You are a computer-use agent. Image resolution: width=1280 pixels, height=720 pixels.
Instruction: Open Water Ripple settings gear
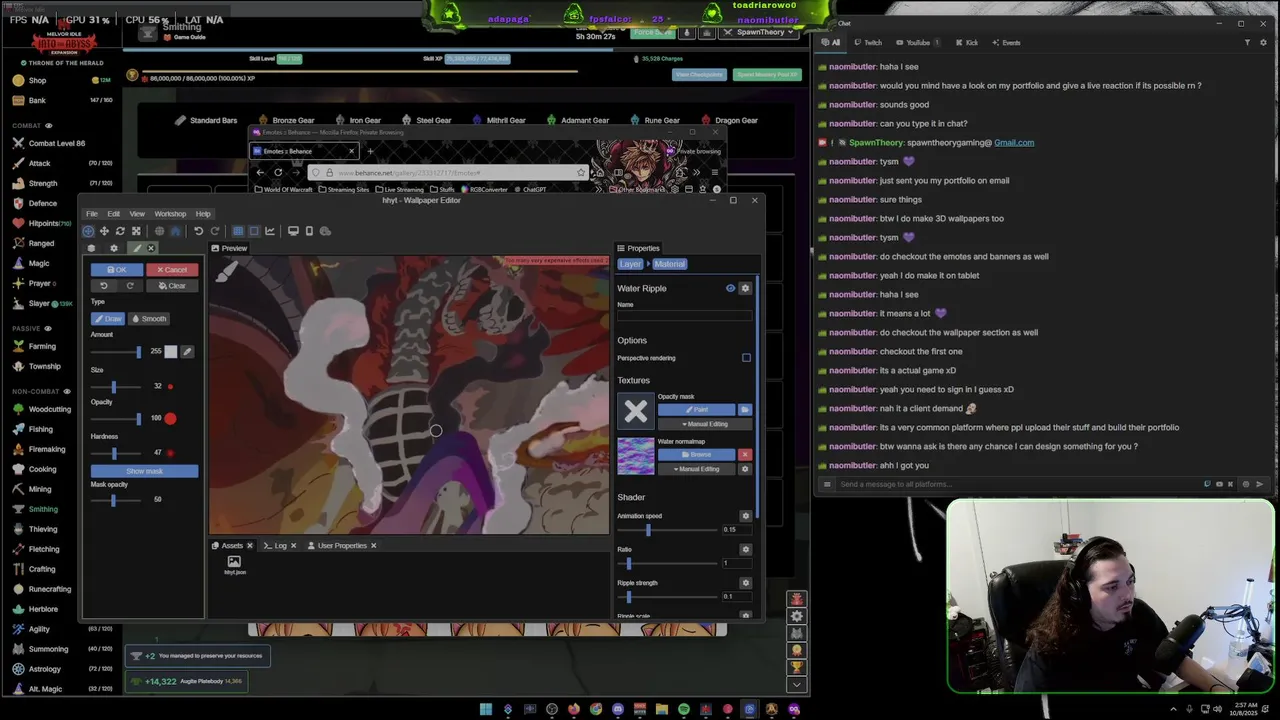(745, 288)
